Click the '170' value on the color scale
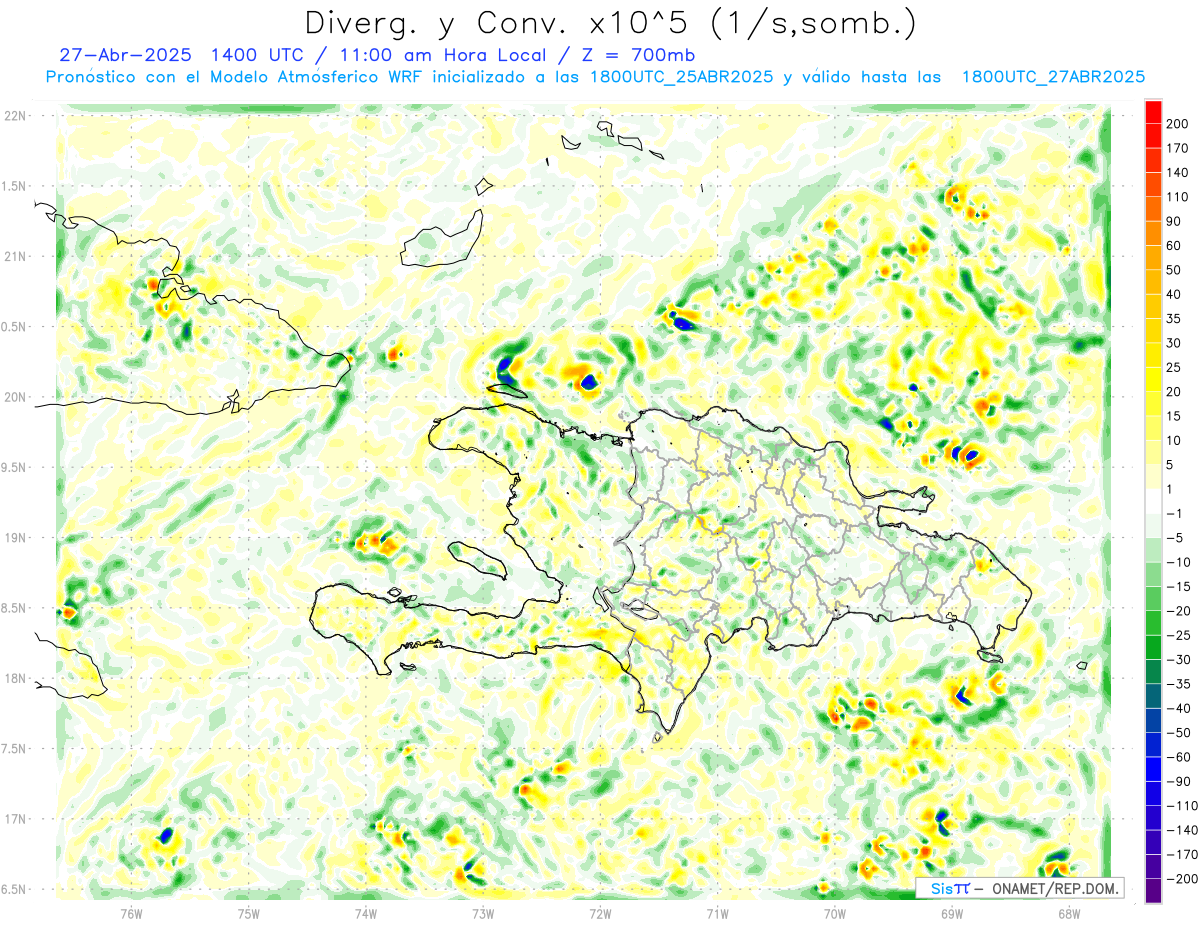This screenshot has height=927, width=1200. (1179, 149)
